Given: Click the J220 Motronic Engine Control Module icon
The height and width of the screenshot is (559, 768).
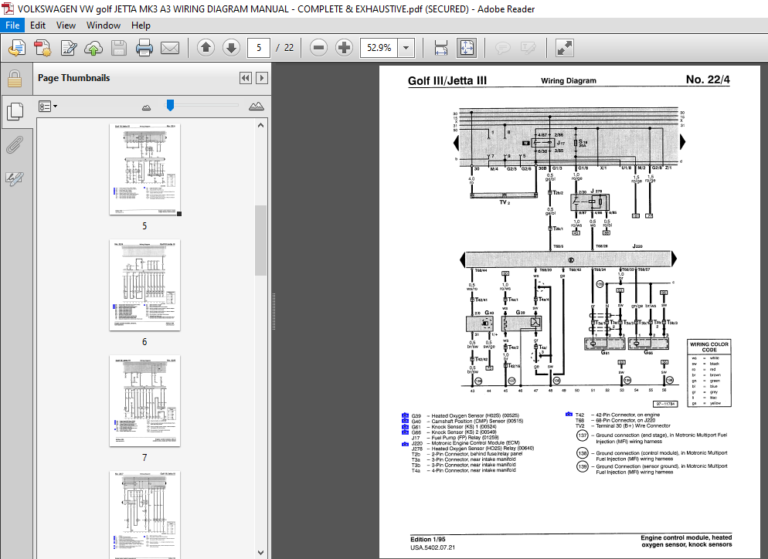Looking at the screenshot, I should click(405, 443).
